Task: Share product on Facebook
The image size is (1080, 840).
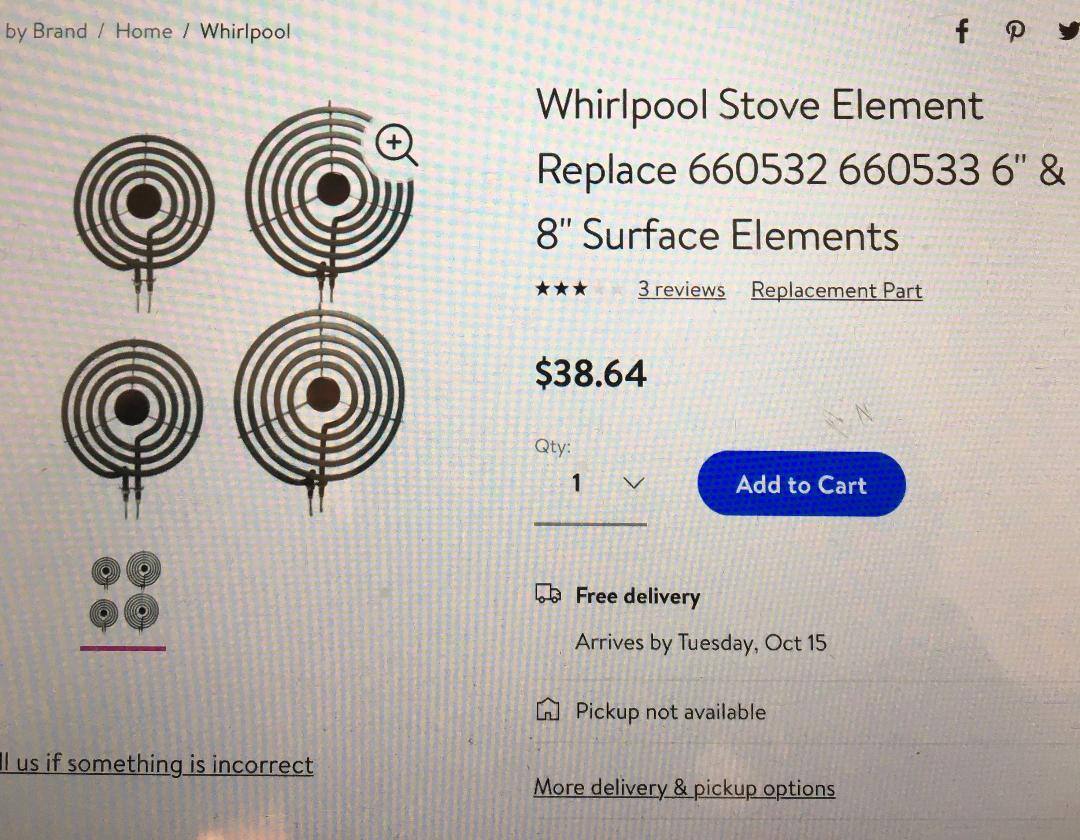Action: [x=962, y=31]
